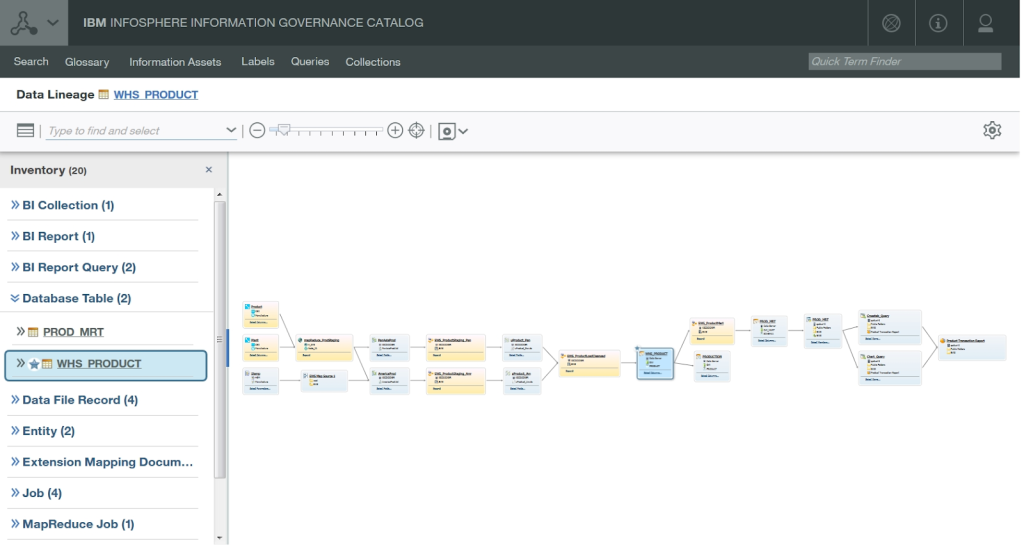1024x547 pixels.
Task: Open the Queries menu
Action: [x=310, y=61]
